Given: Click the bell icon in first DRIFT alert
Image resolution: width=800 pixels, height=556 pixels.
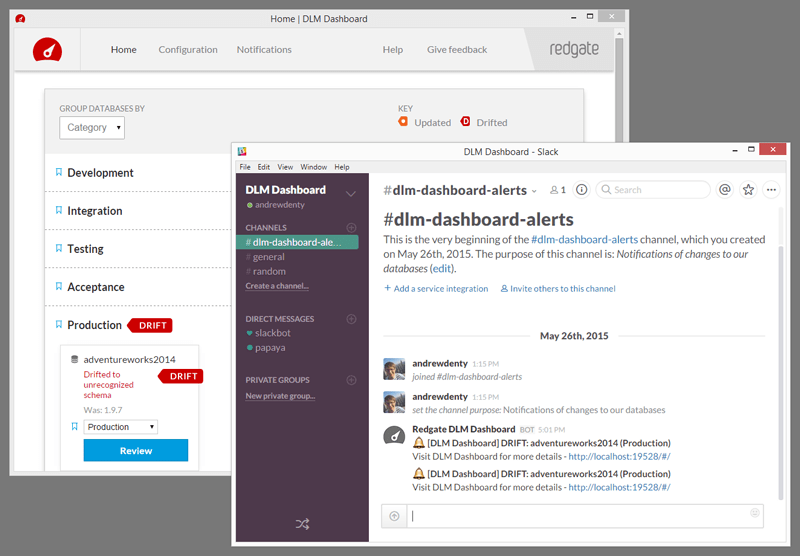Looking at the screenshot, I should 419,443.
